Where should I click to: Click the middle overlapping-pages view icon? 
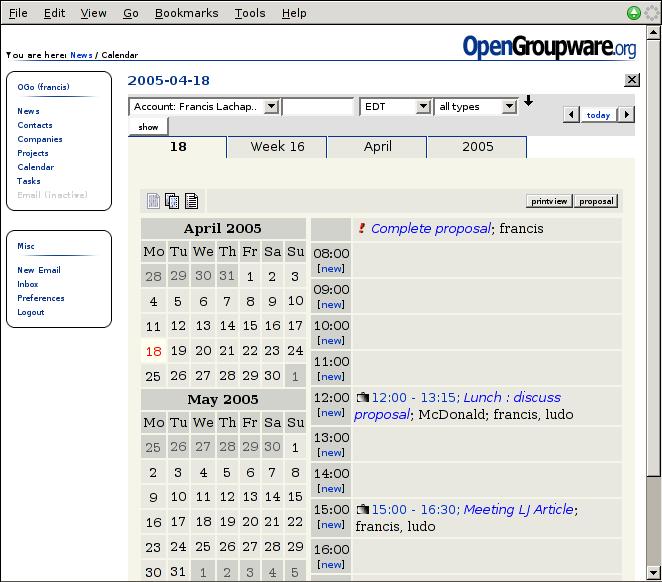pyautogui.click(x=172, y=201)
